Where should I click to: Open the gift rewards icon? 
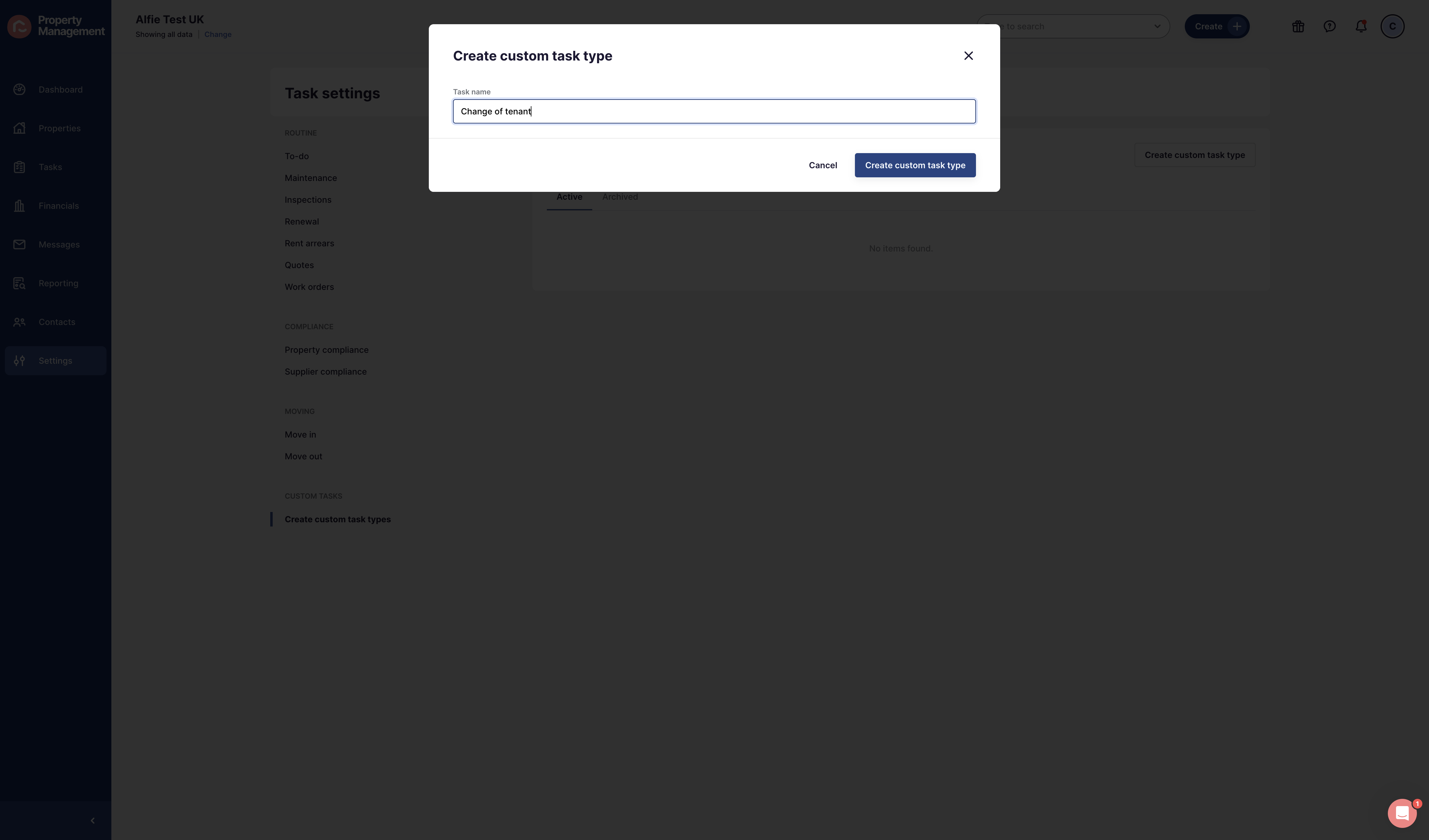click(x=1298, y=26)
